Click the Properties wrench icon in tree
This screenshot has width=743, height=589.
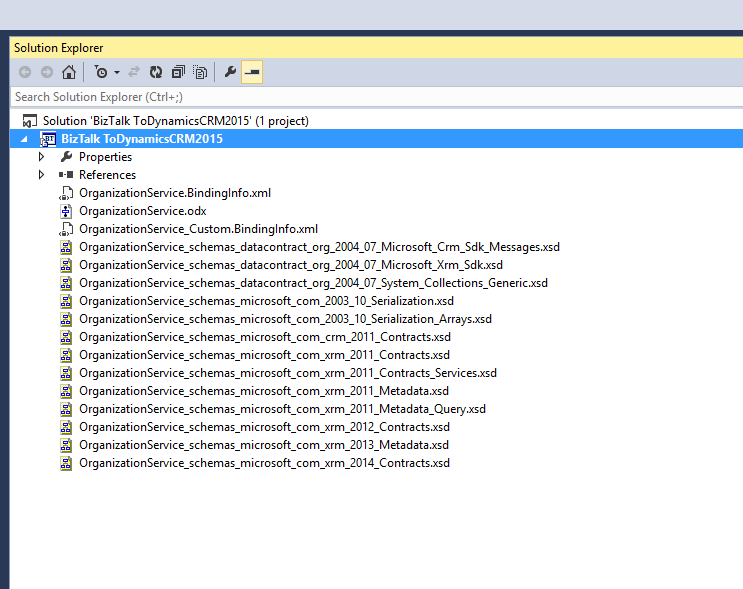tap(66, 156)
